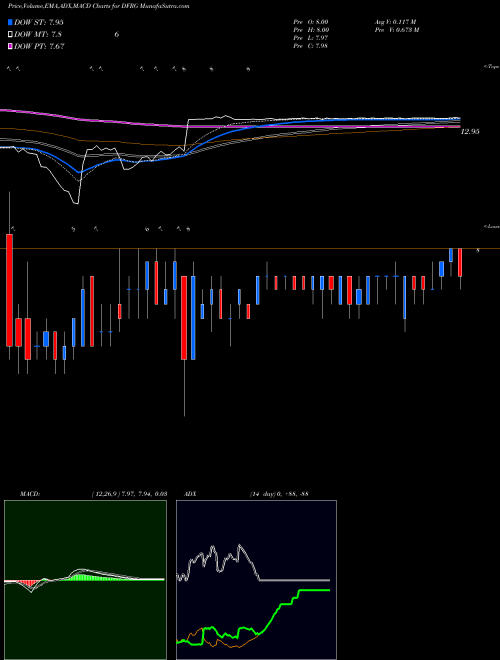The width and height of the screenshot is (500, 660).
Task: Click the orange horizontal price level line
Action: (250, 249)
